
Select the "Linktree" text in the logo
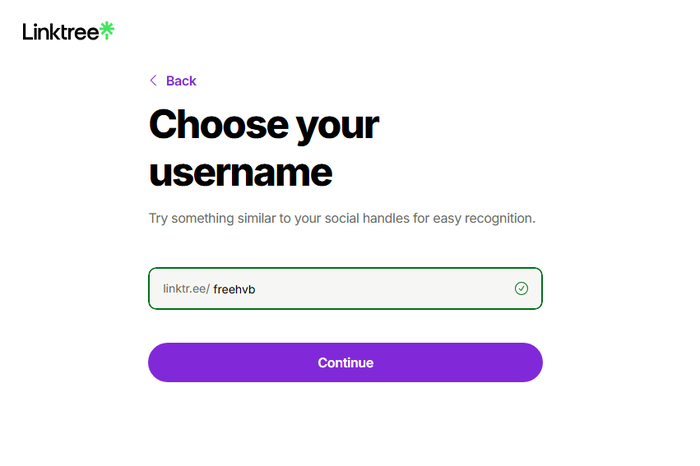[60, 32]
